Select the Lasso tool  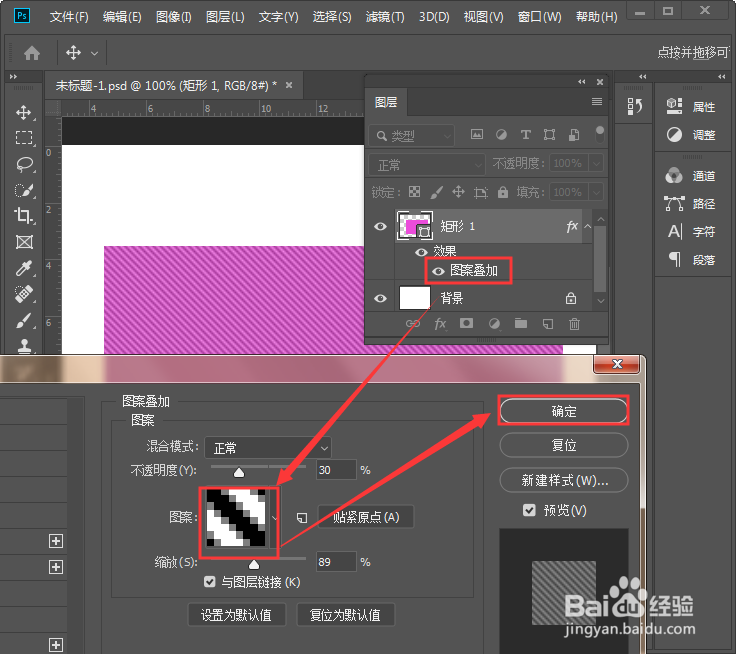click(23, 164)
